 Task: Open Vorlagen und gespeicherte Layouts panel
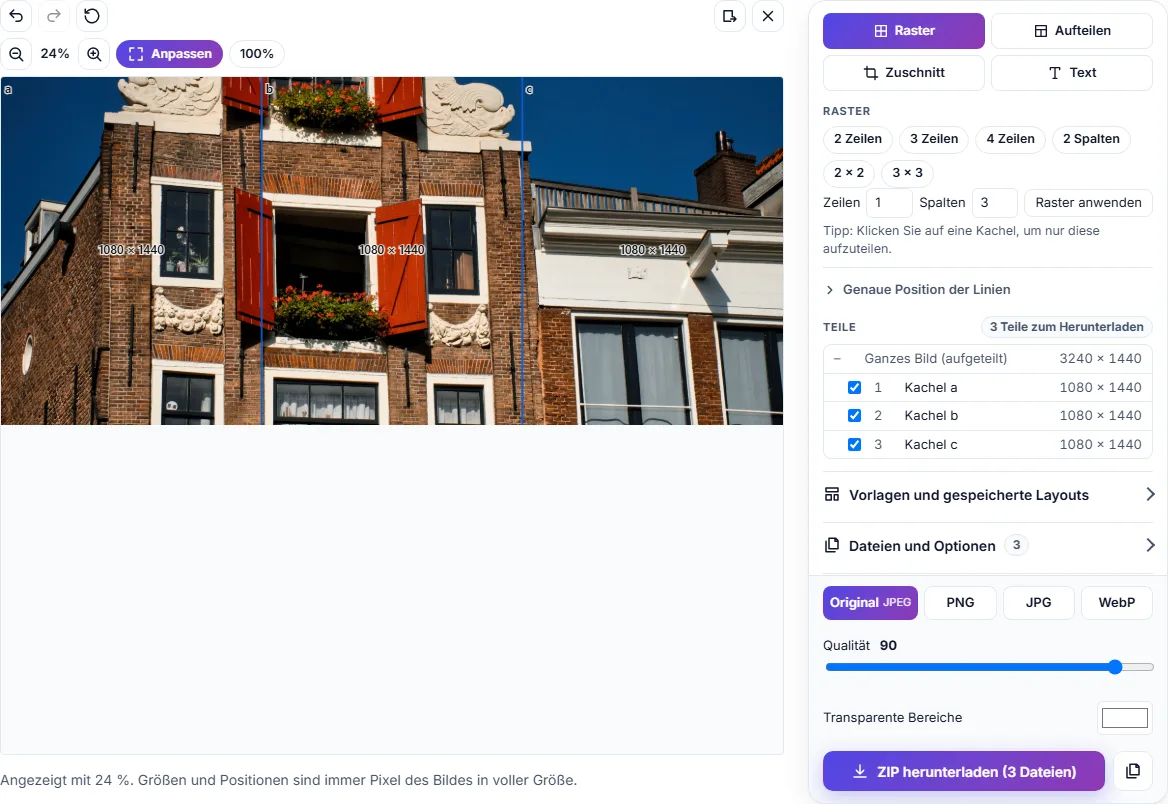[x=988, y=495]
